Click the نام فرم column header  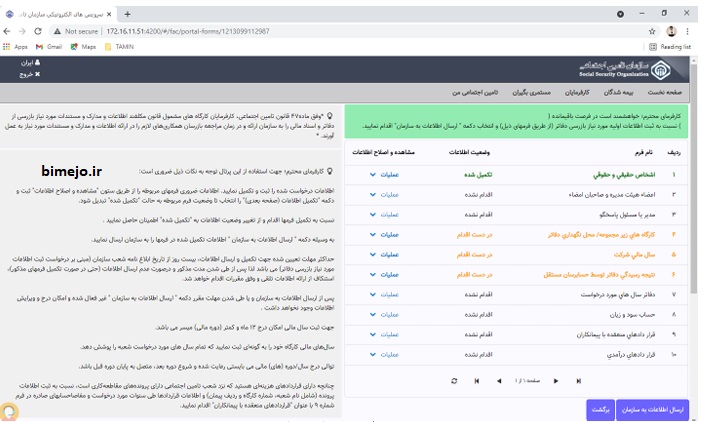pos(643,152)
